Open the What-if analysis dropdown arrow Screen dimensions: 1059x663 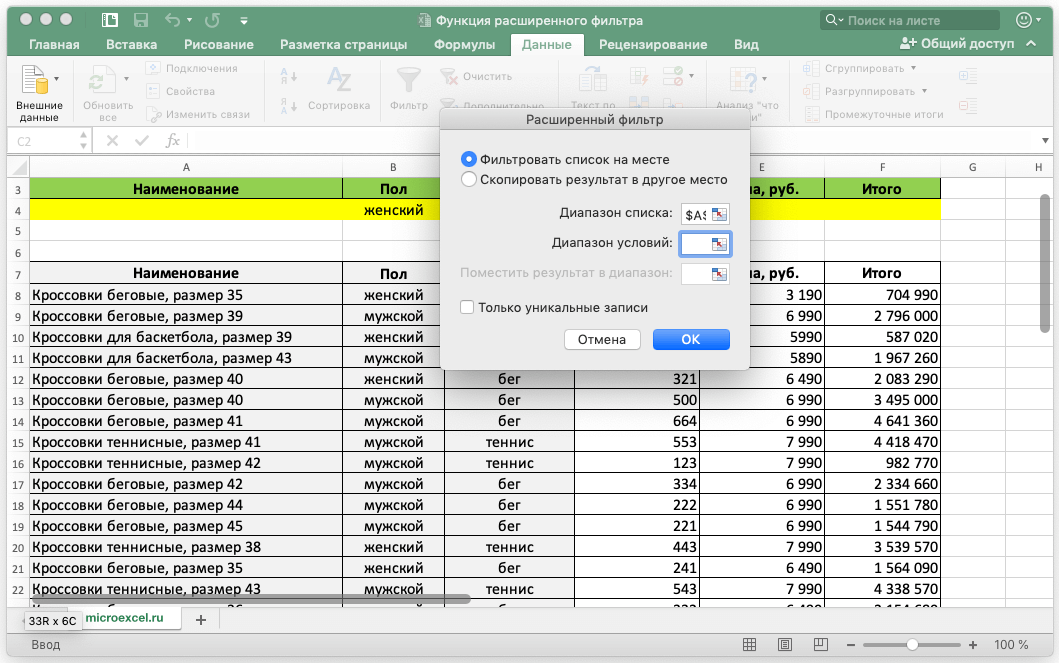click(765, 79)
